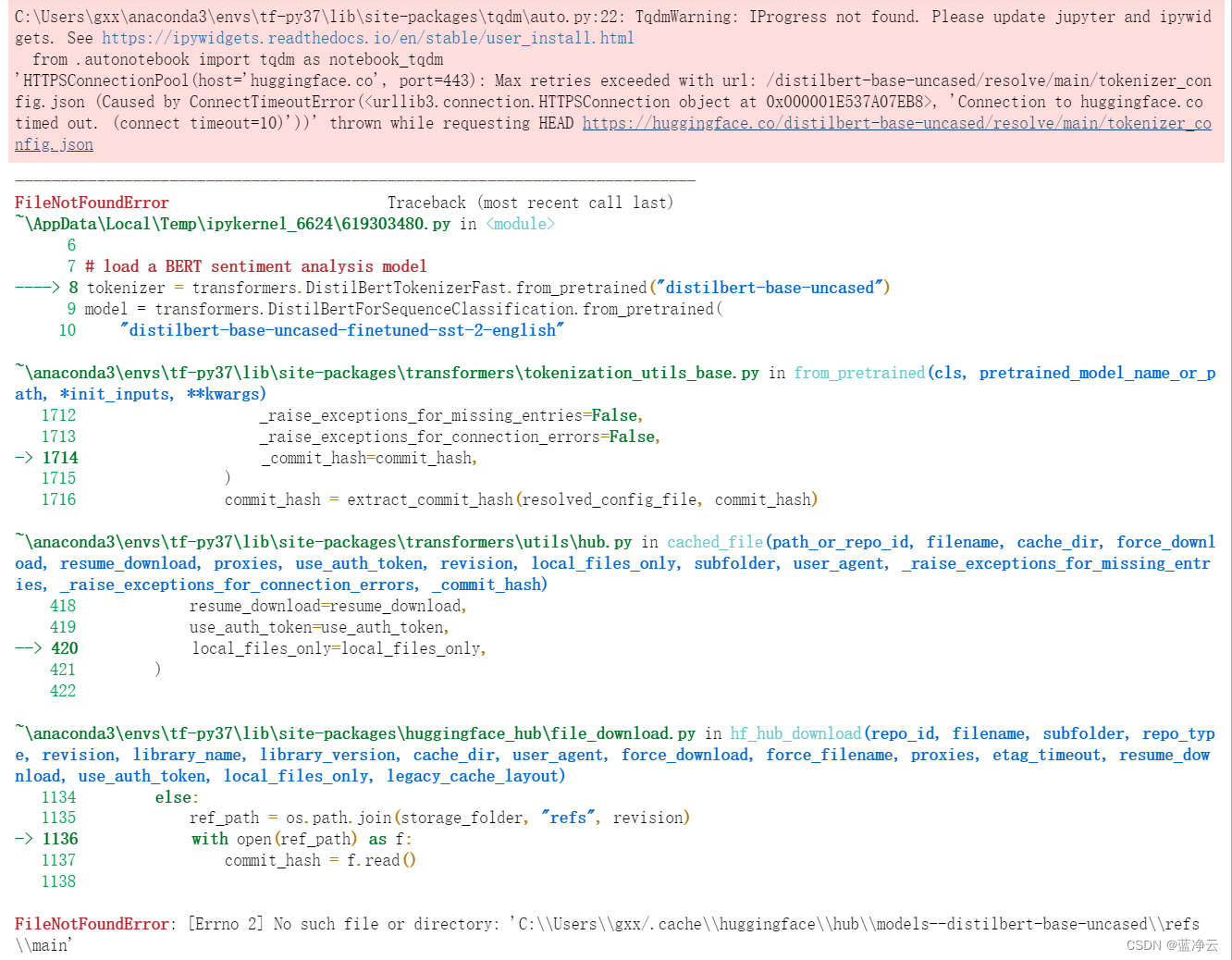The height and width of the screenshot is (960, 1232).
Task: Select line 1713 _raise_exceptions_for_connection_errors=False
Action: coord(461,437)
